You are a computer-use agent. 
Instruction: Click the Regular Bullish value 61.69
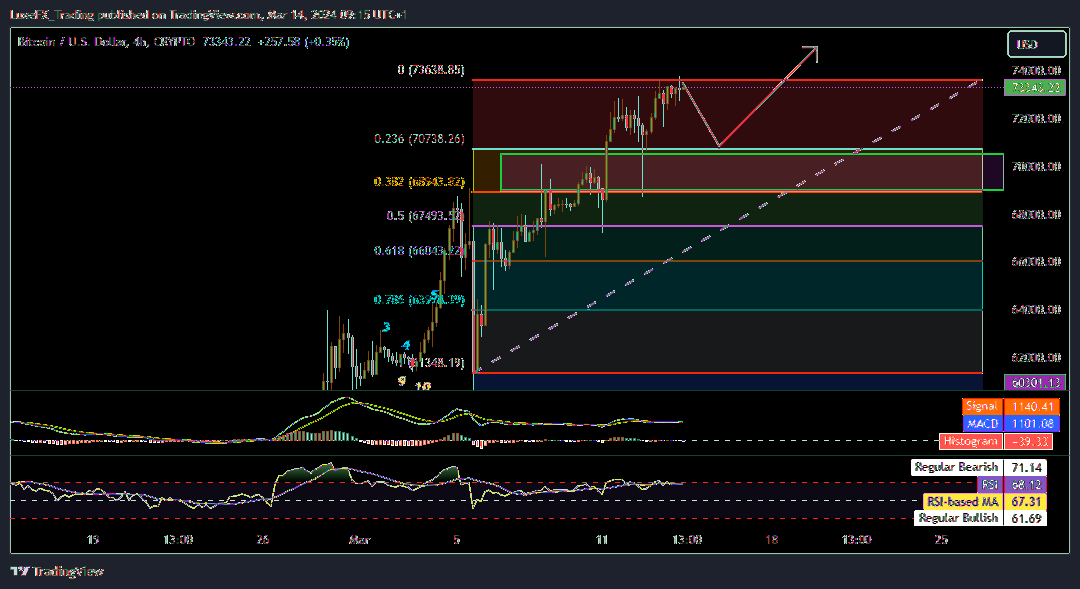click(x=1025, y=518)
